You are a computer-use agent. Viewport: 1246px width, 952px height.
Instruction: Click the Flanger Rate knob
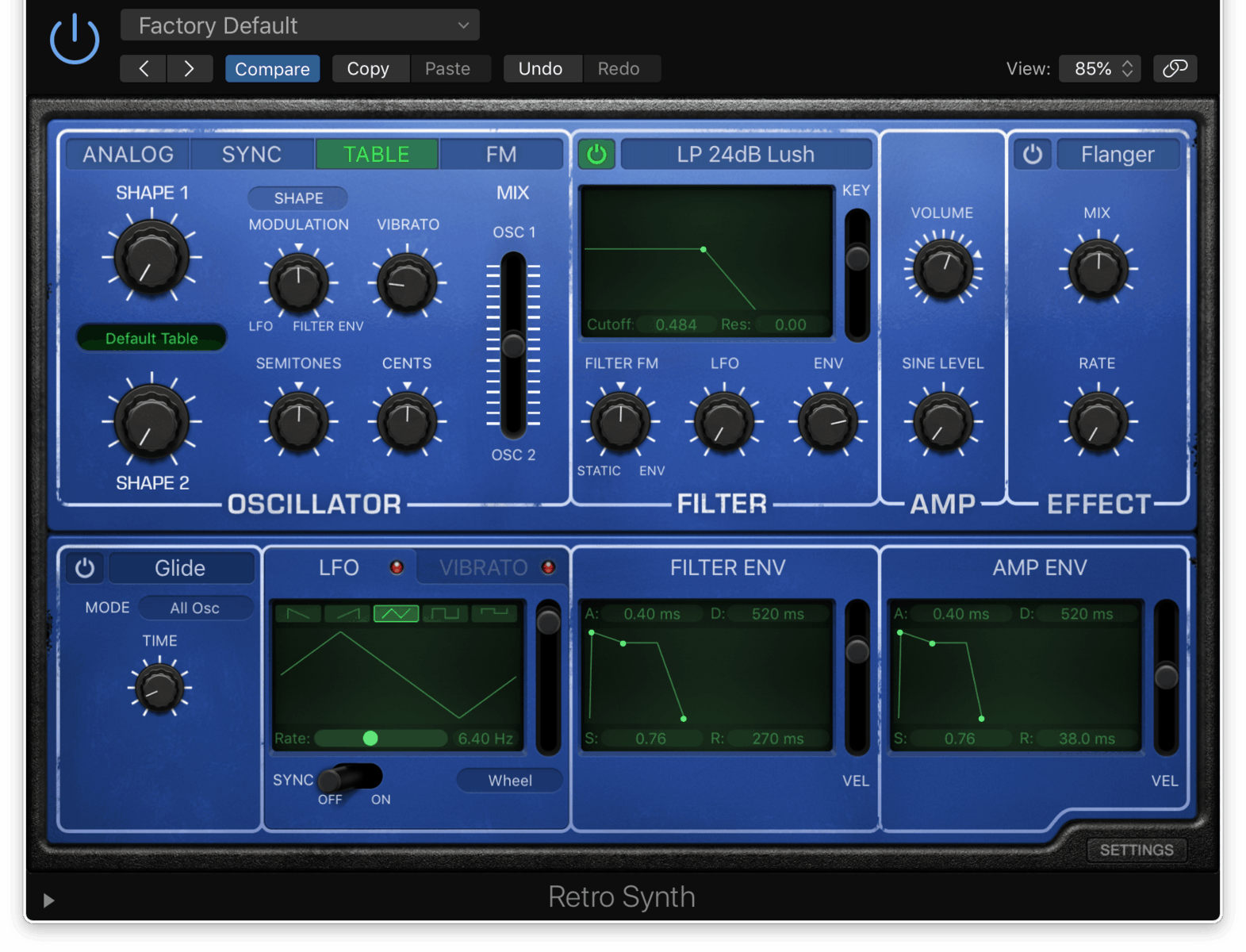click(x=1098, y=421)
